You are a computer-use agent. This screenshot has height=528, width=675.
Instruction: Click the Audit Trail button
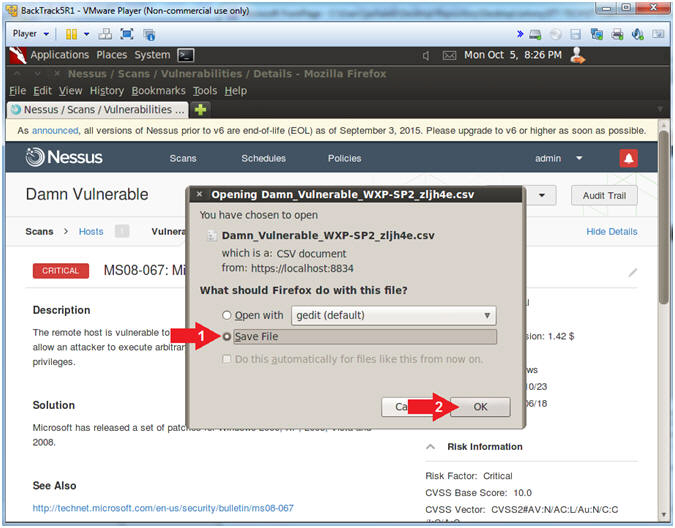coord(604,196)
